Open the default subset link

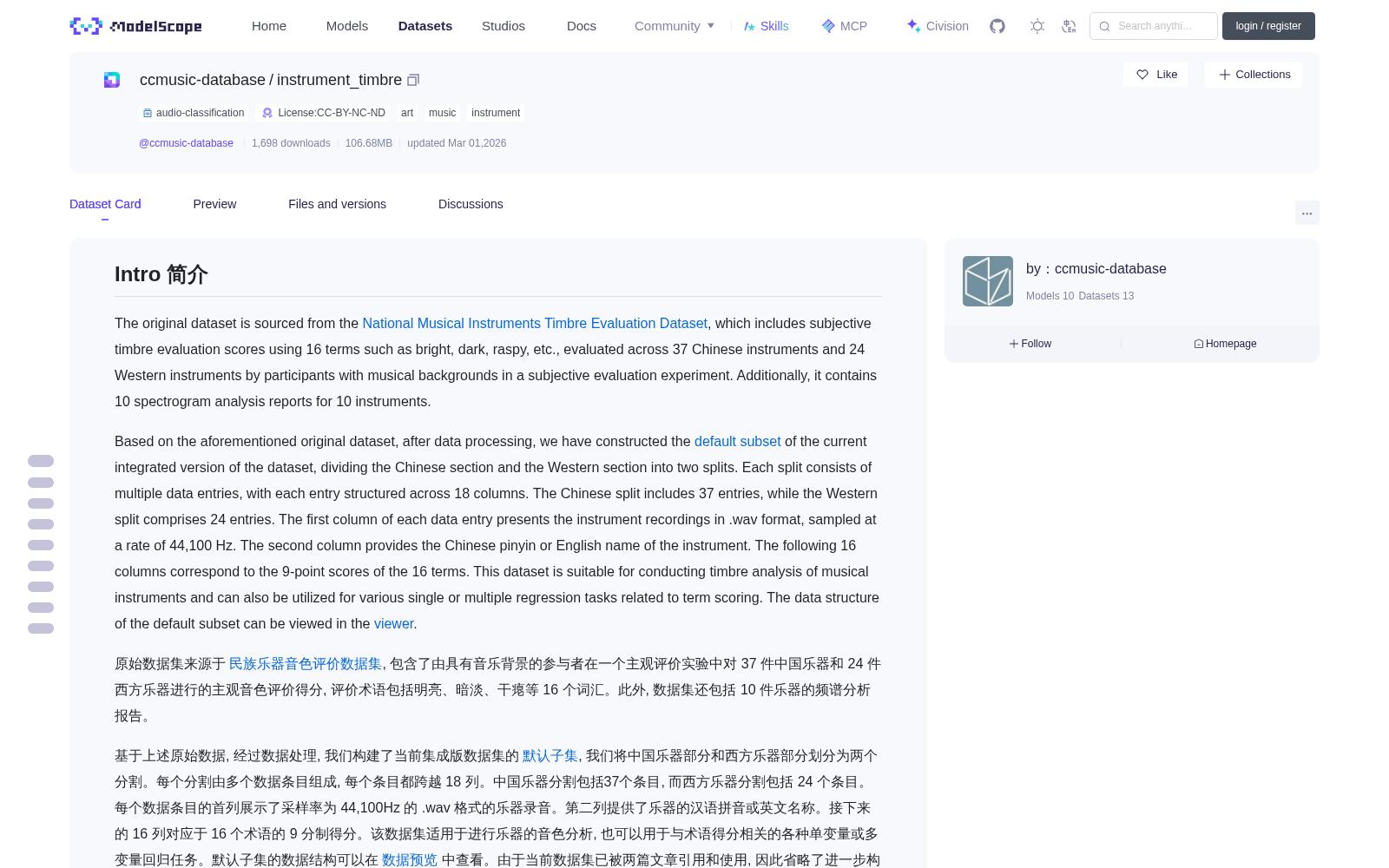737,441
